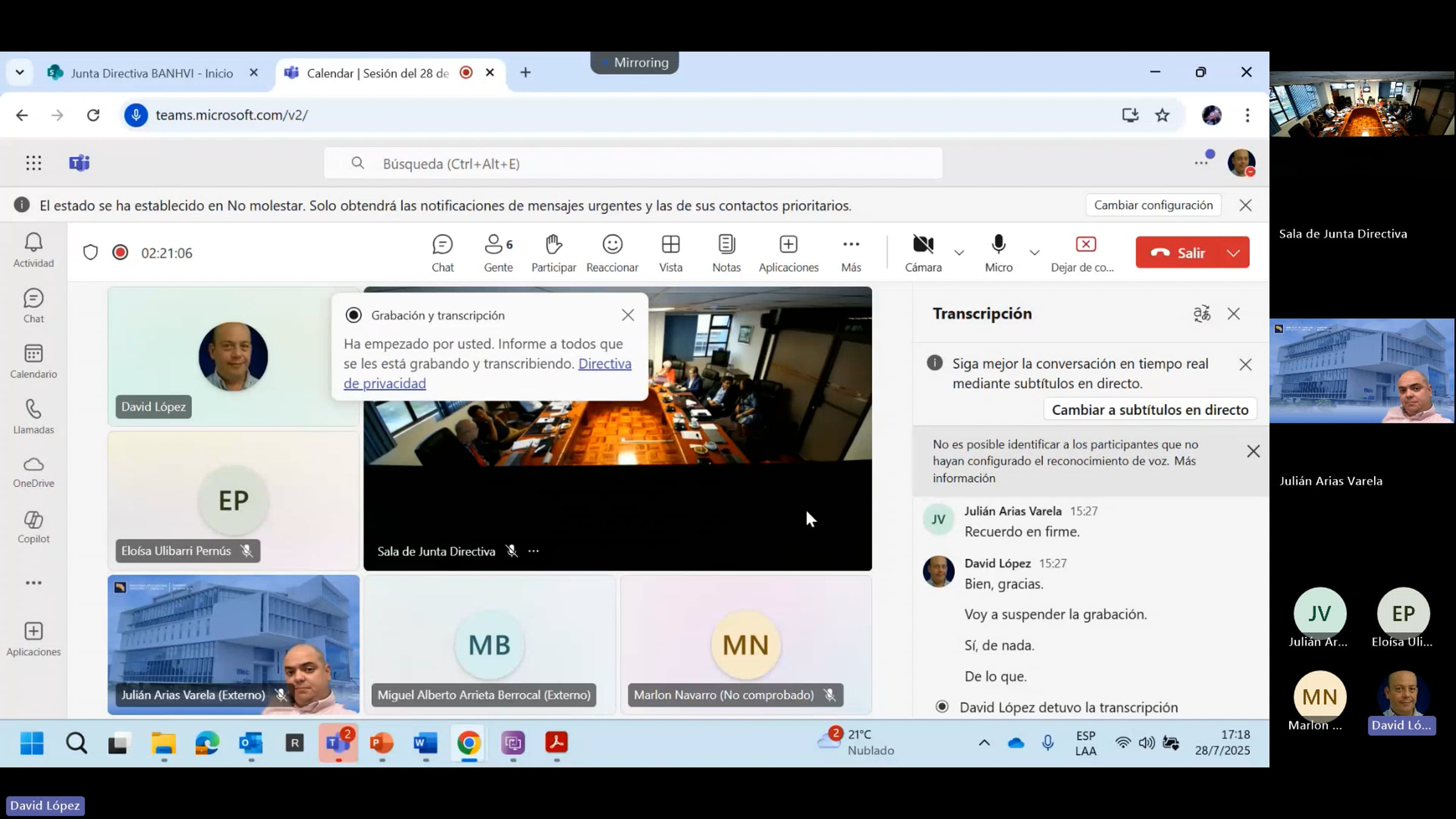Open the Llamadas calls section
The image size is (1456, 819).
tap(33, 417)
